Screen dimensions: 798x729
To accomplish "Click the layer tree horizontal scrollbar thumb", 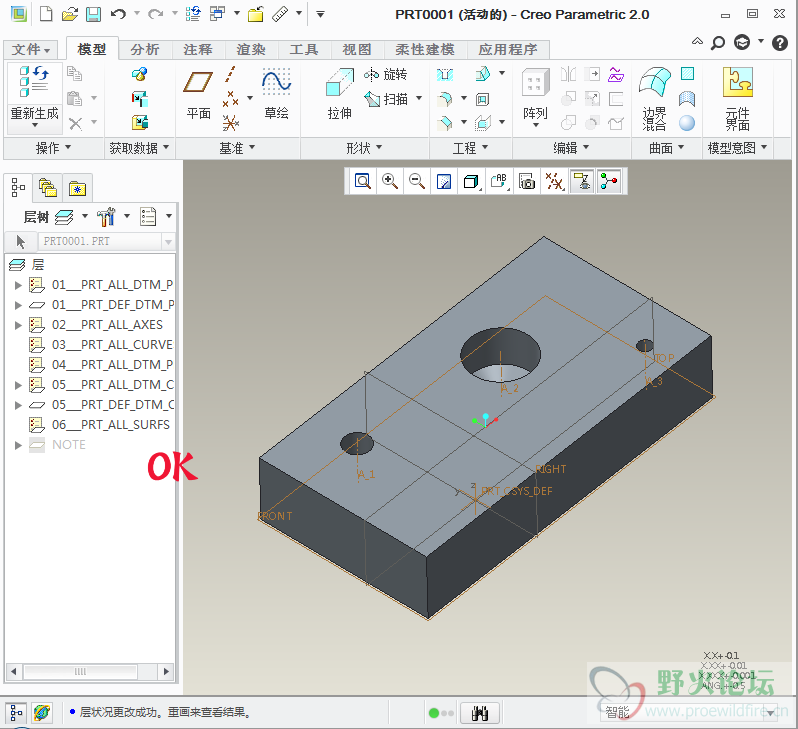I will click(x=80, y=671).
